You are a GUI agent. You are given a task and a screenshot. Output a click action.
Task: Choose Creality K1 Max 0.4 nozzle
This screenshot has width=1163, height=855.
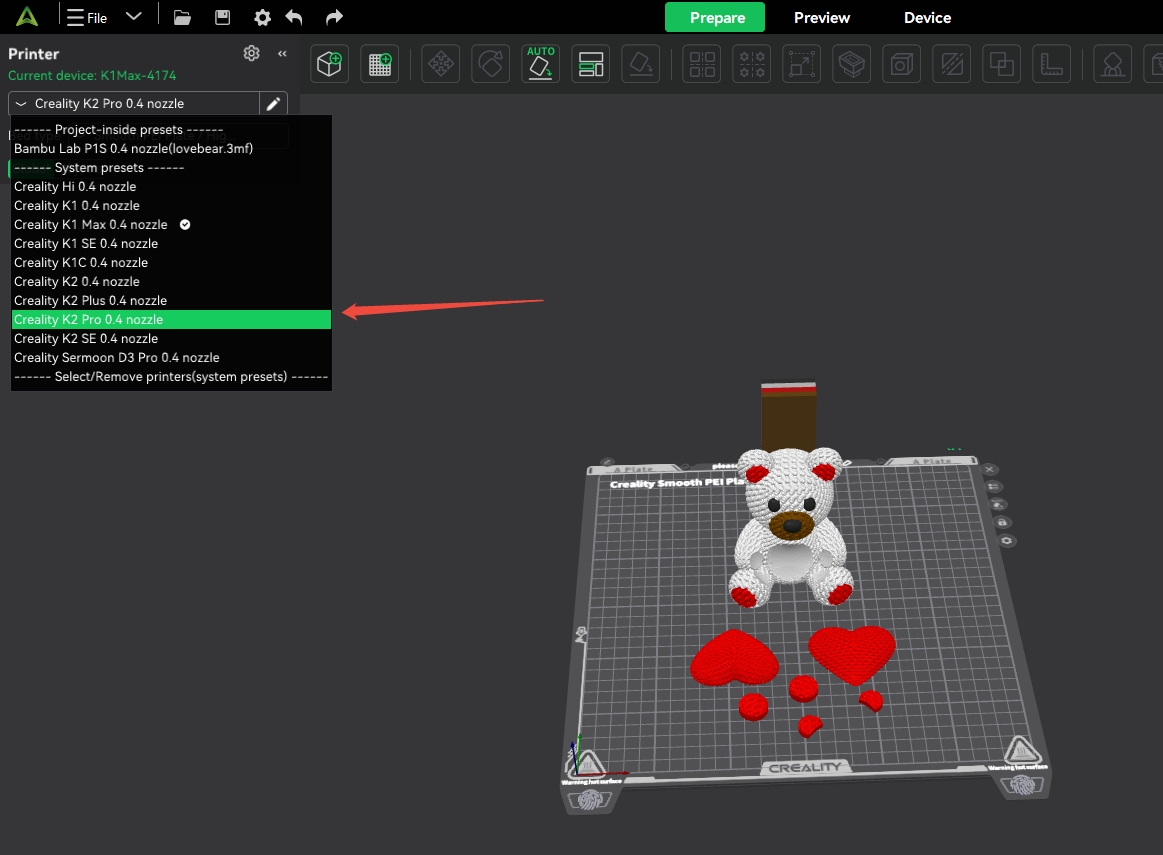(x=91, y=225)
